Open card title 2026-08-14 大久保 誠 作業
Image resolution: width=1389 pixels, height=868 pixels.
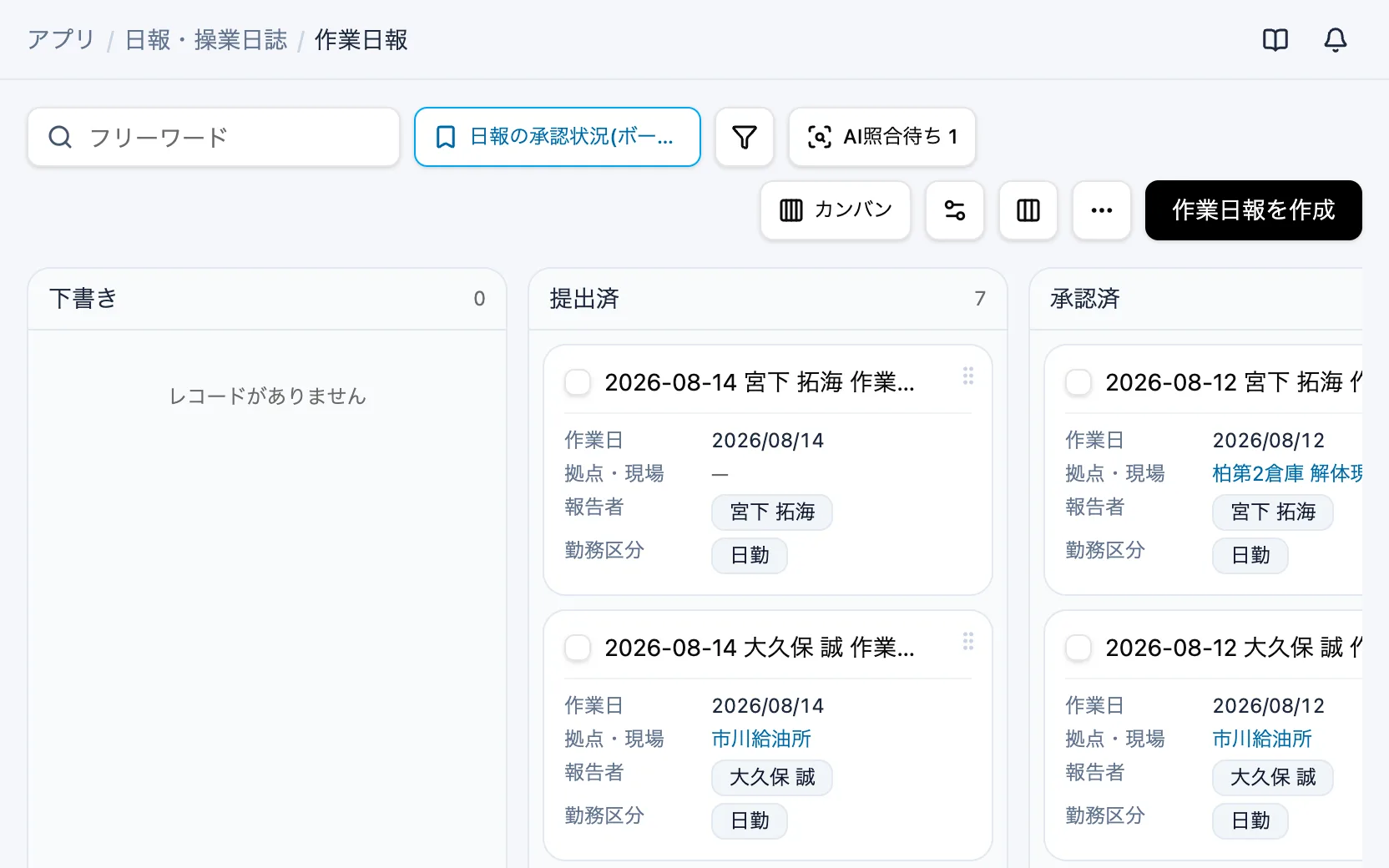[760, 648]
